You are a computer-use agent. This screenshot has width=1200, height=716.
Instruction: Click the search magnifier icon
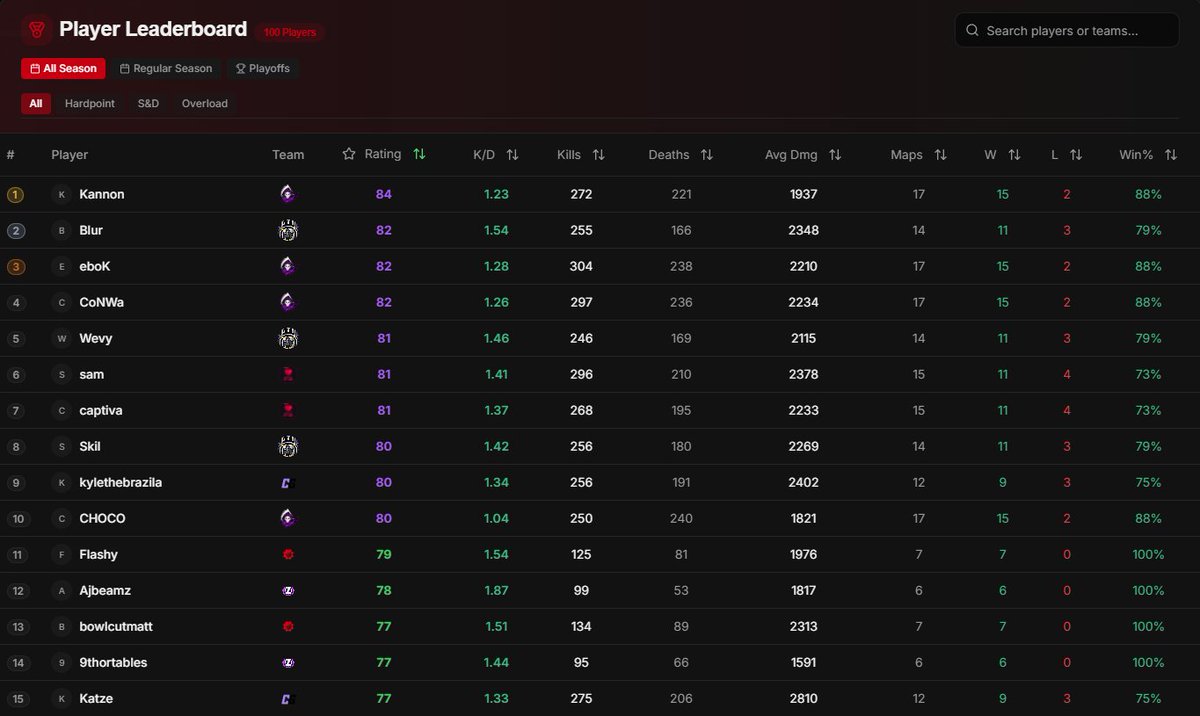click(972, 31)
